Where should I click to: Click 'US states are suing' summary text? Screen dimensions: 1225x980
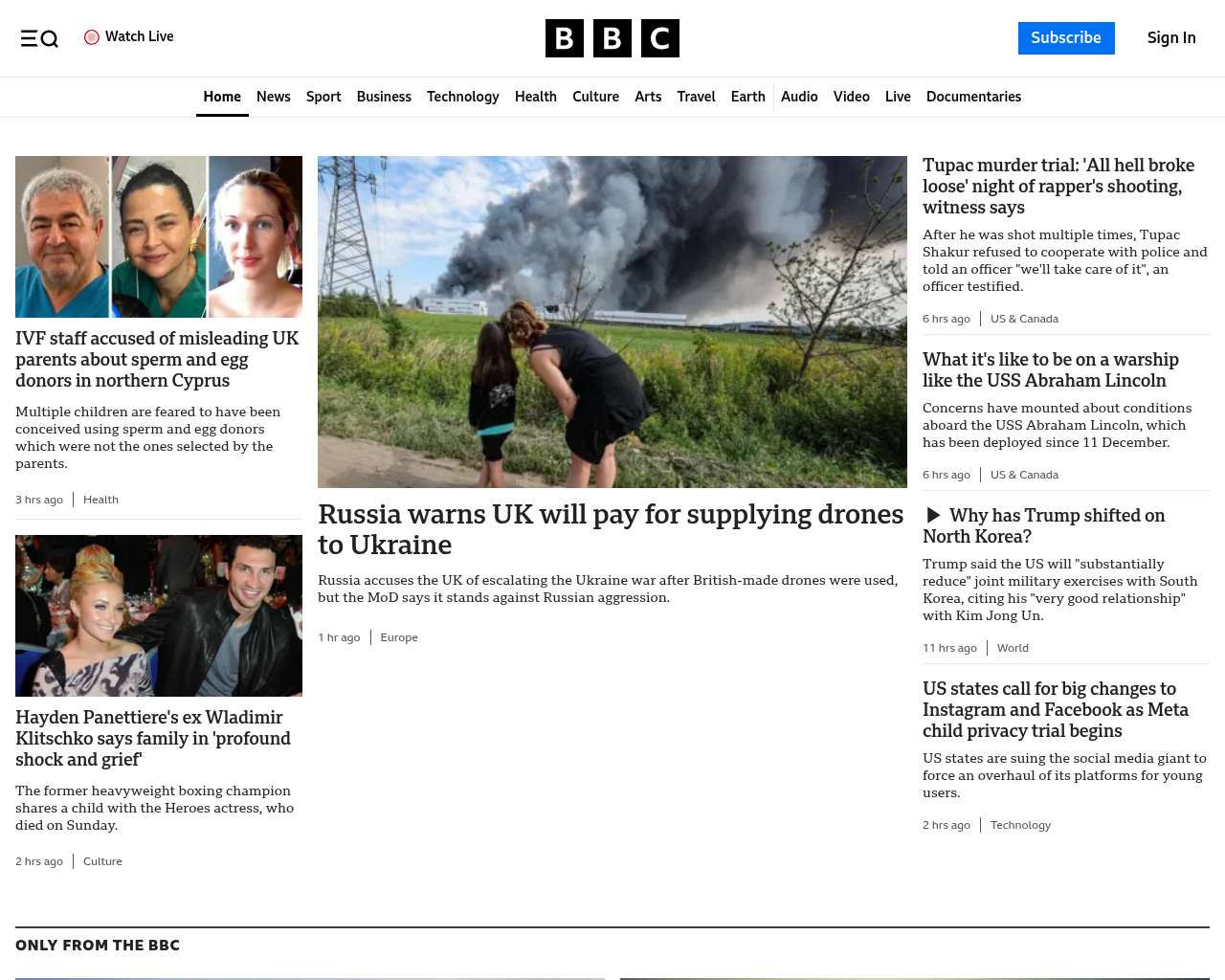coord(1064,775)
